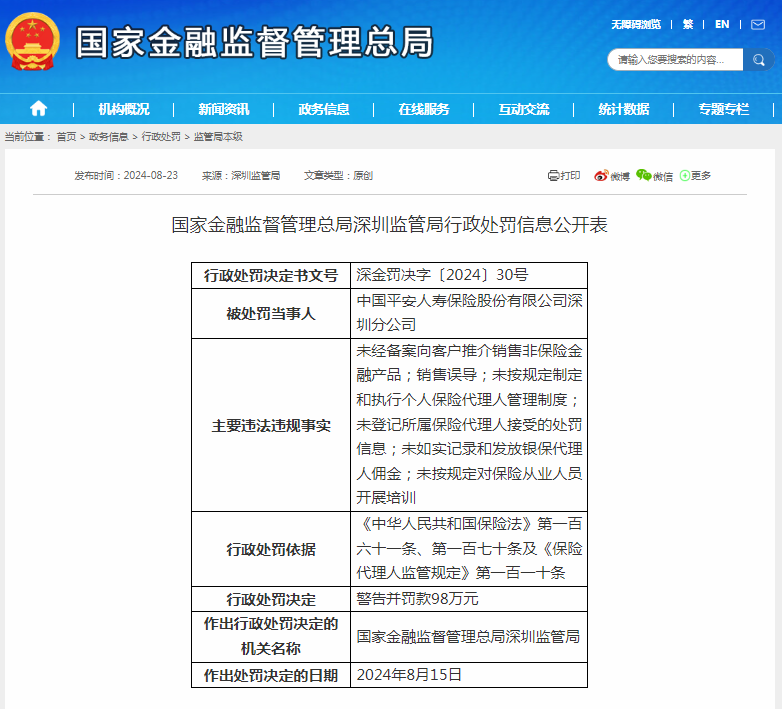Select the legal basis 保险法 cell

(469, 548)
